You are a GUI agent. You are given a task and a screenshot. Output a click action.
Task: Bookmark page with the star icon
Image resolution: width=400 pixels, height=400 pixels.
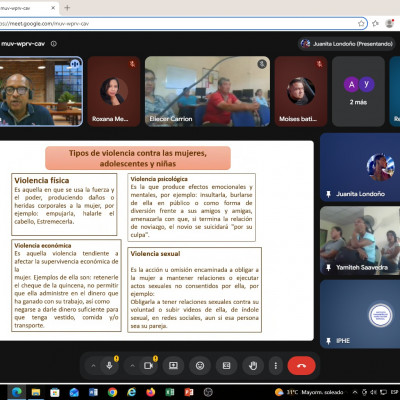361,23
